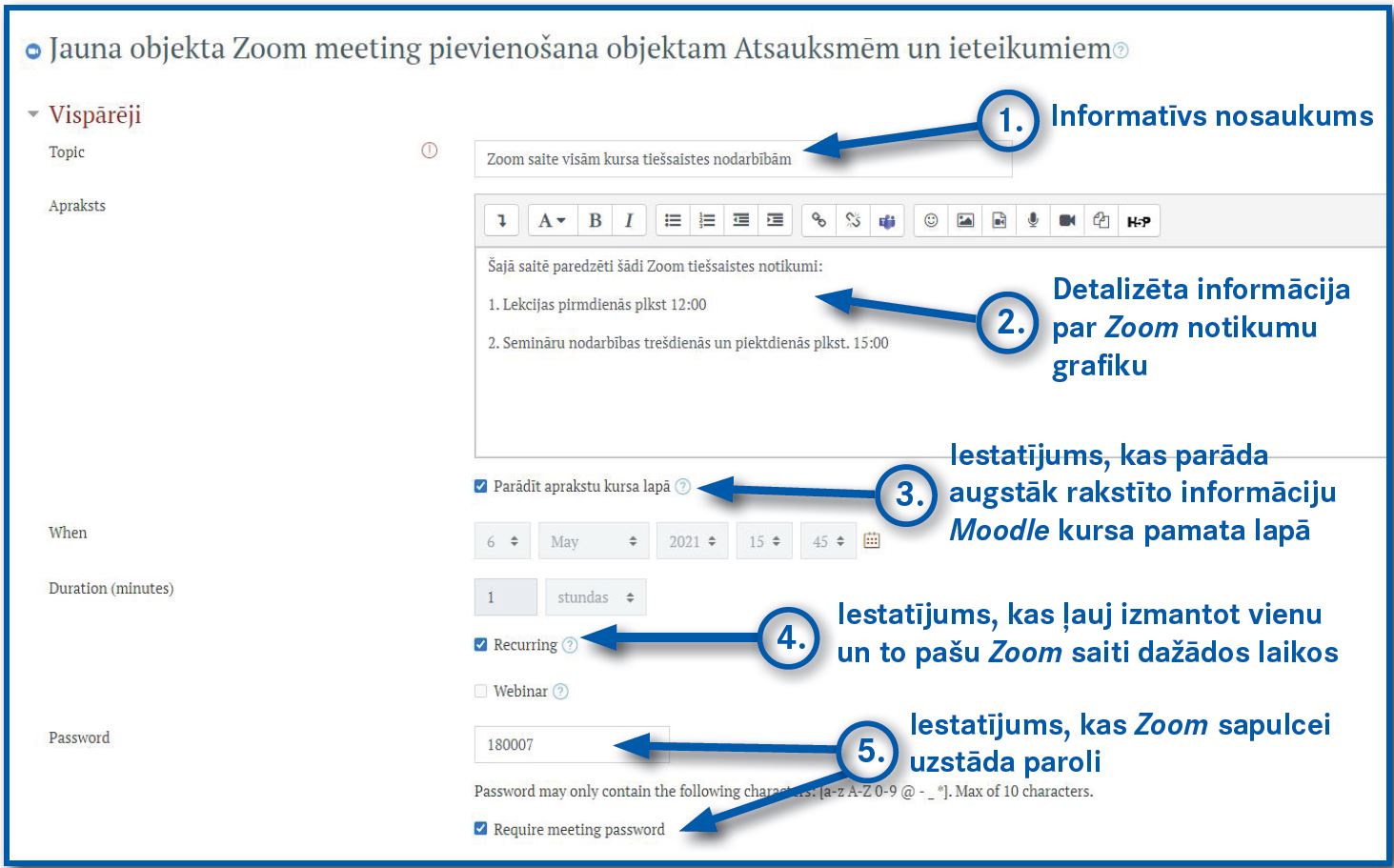1394x868 pixels.
Task: Enable the Webinar checkbox
Action: pos(481,692)
